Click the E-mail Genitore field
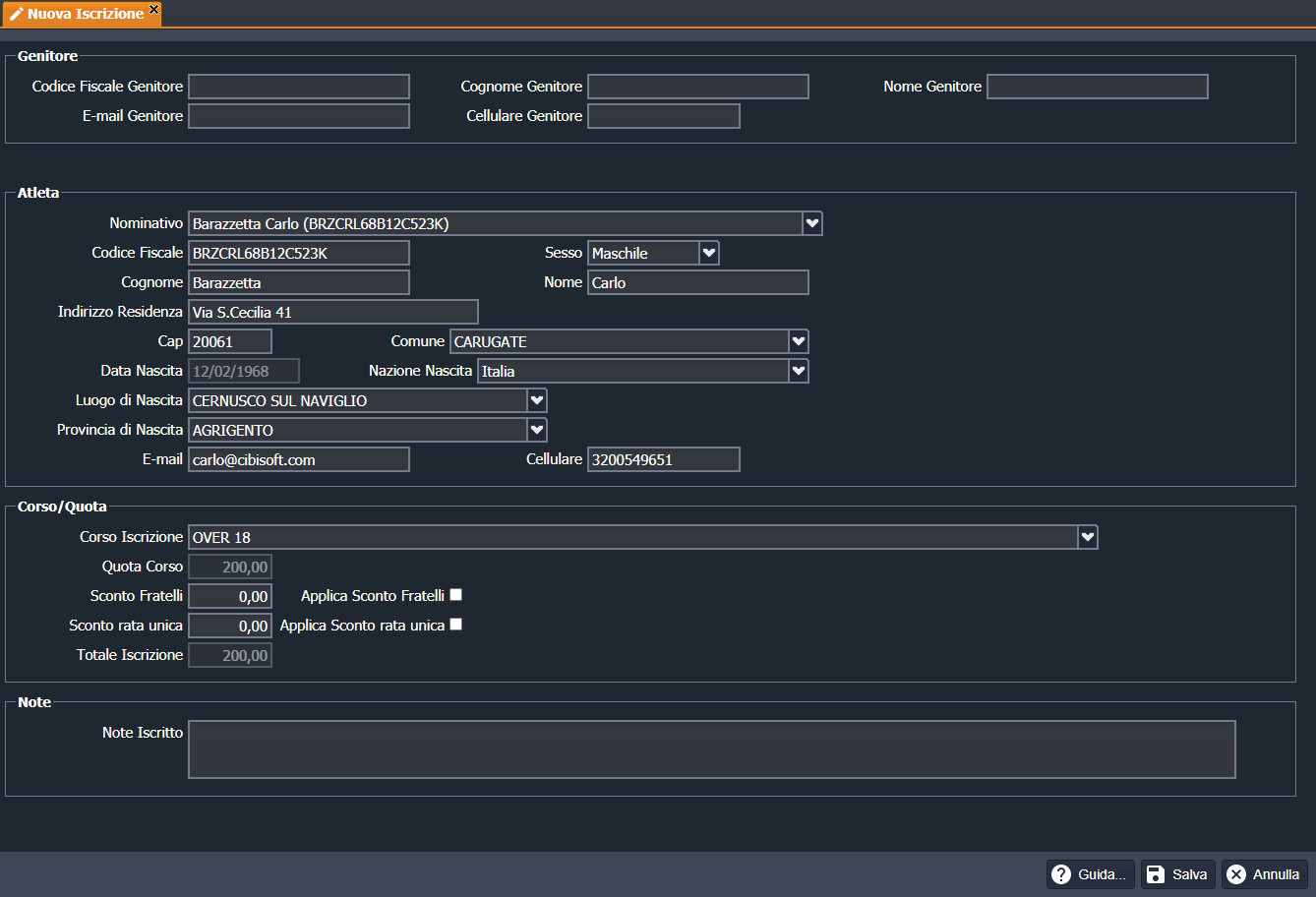Image resolution: width=1316 pixels, height=897 pixels. coord(299,116)
